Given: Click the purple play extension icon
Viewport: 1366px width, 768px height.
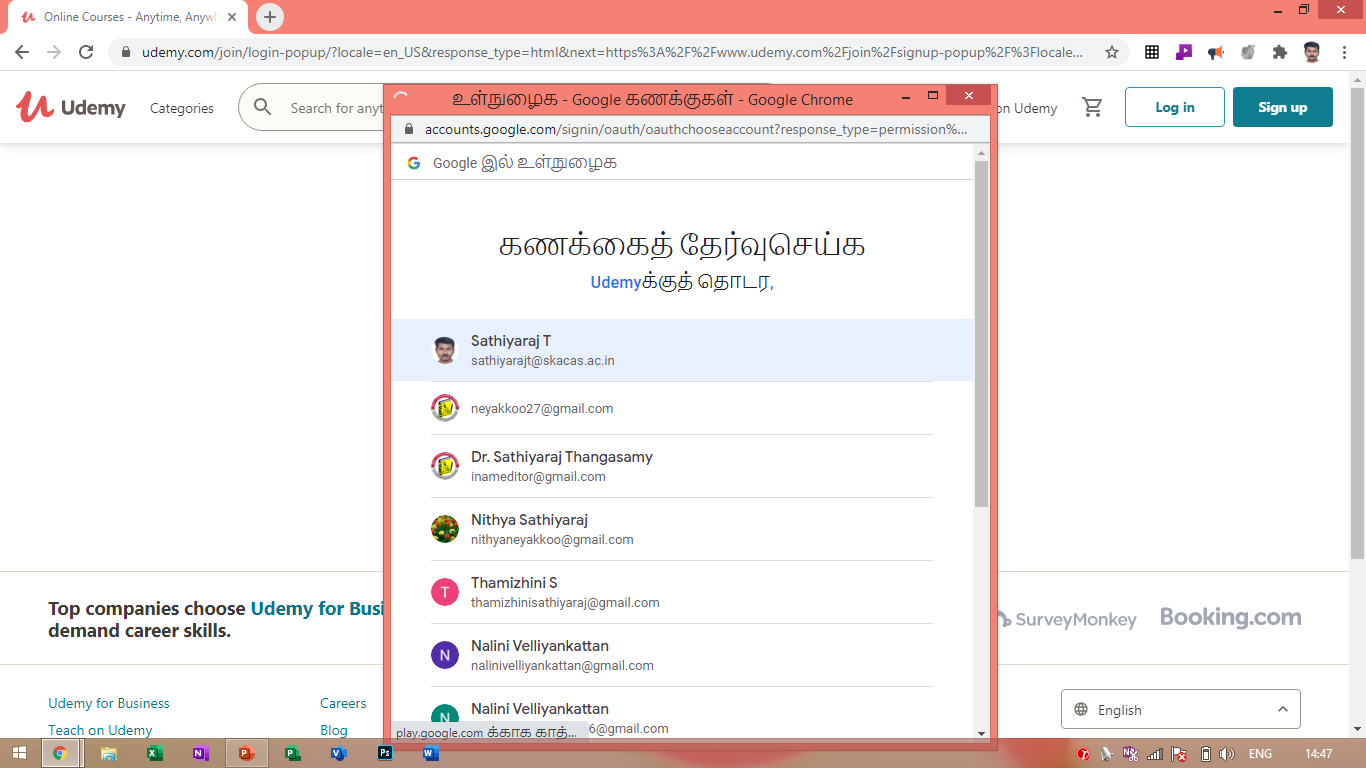Looking at the screenshot, I should pyautogui.click(x=1184, y=52).
